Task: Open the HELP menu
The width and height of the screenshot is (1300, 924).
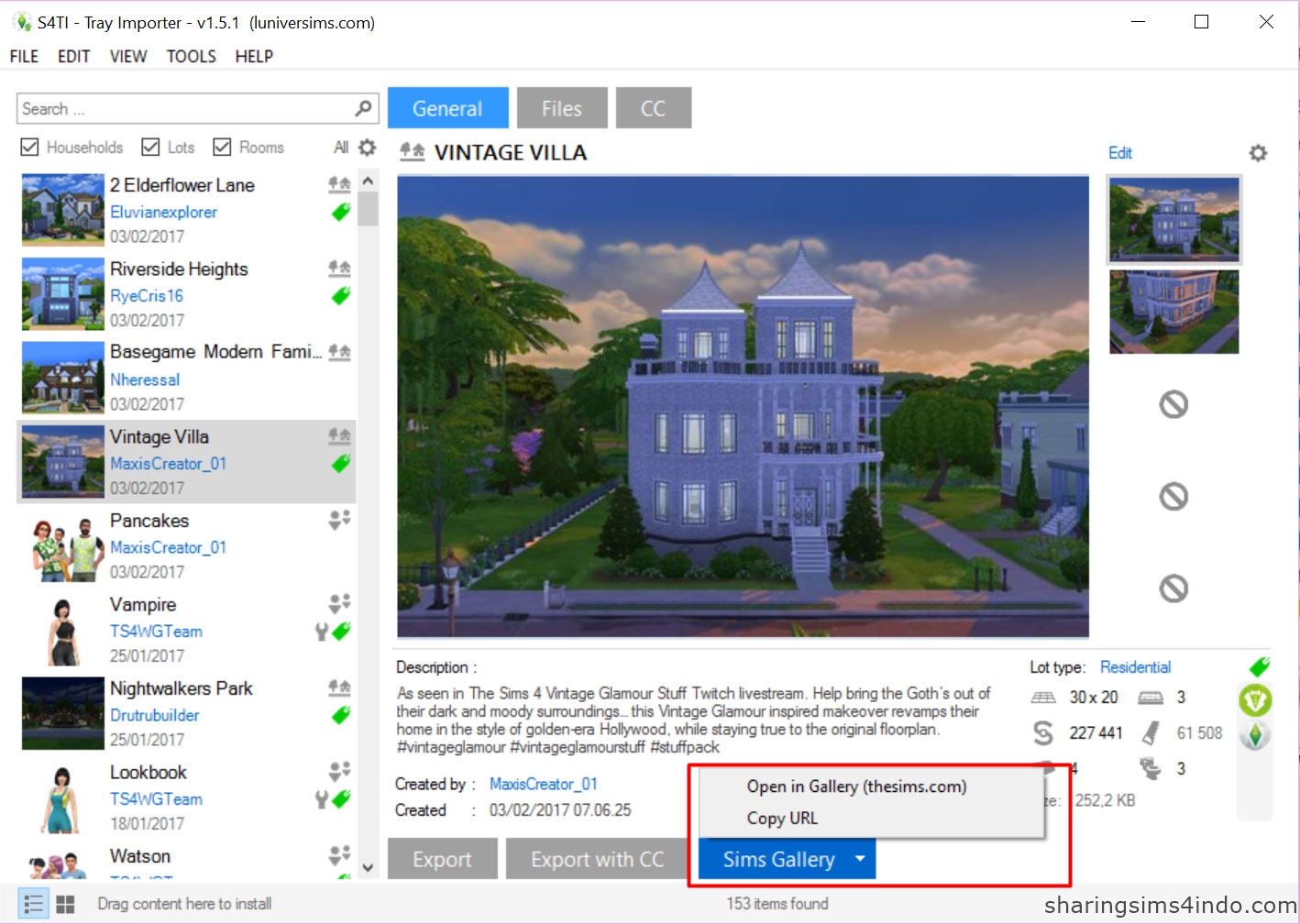Action: pos(254,56)
